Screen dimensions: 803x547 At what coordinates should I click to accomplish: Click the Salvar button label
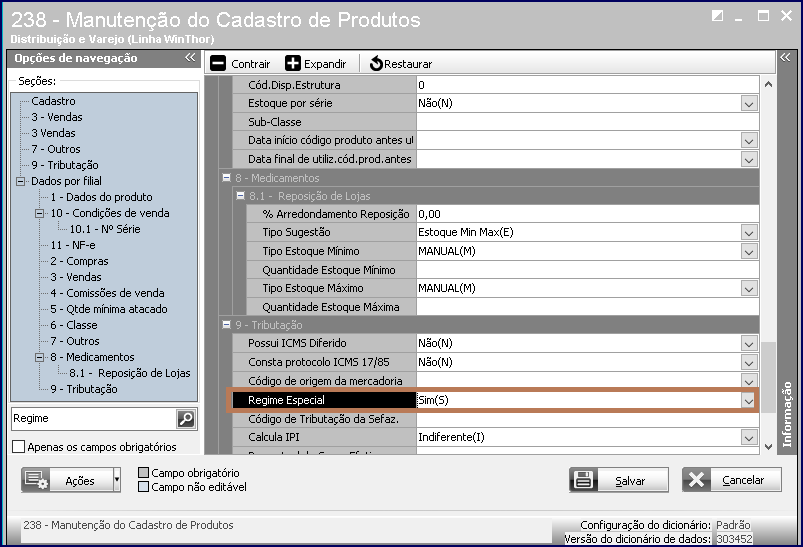point(630,480)
